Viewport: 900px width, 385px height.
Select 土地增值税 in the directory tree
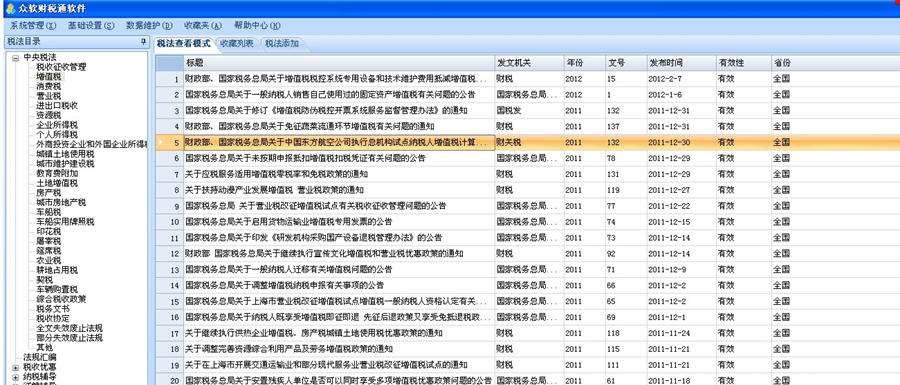[57, 183]
